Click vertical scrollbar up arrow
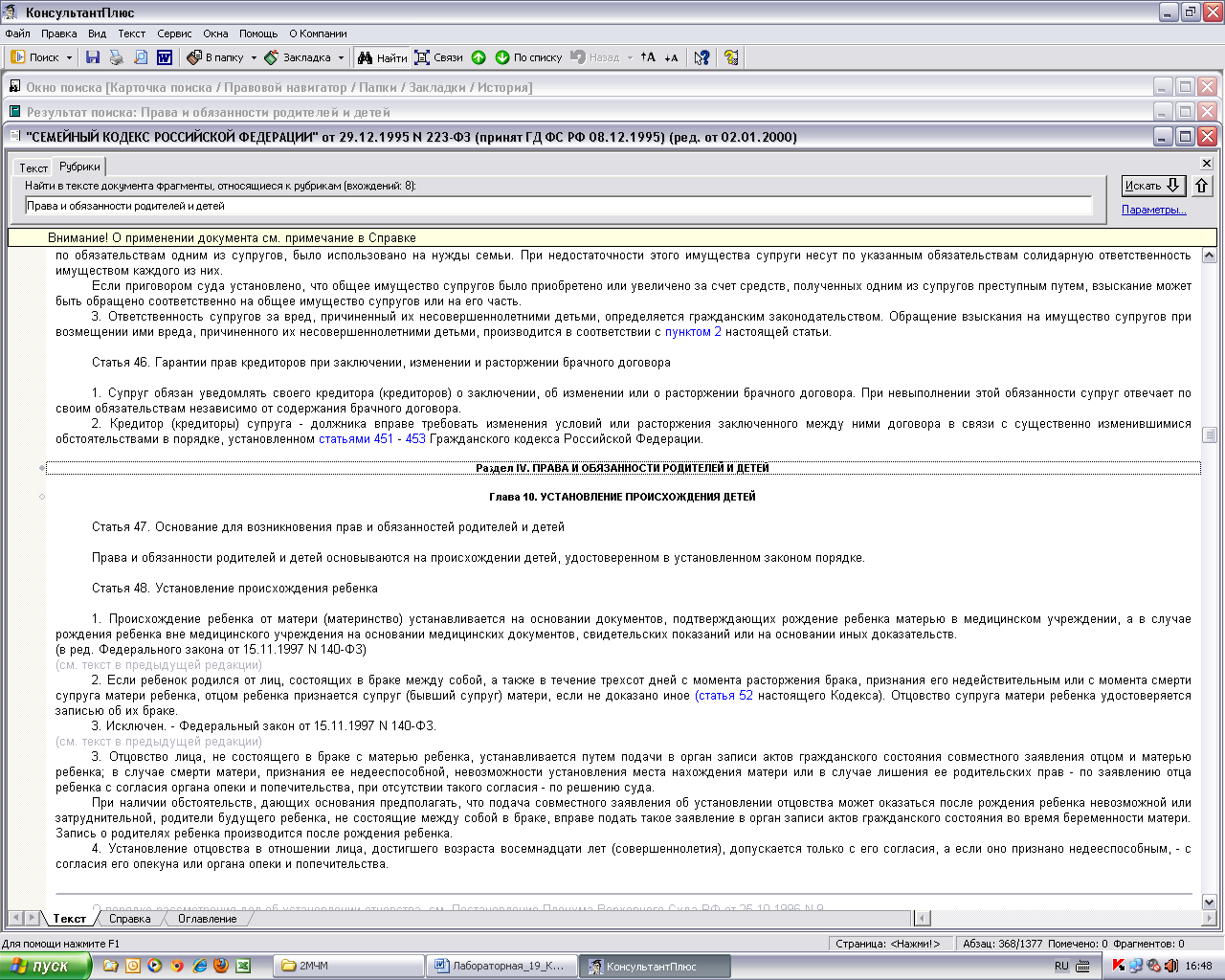 point(1209,256)
